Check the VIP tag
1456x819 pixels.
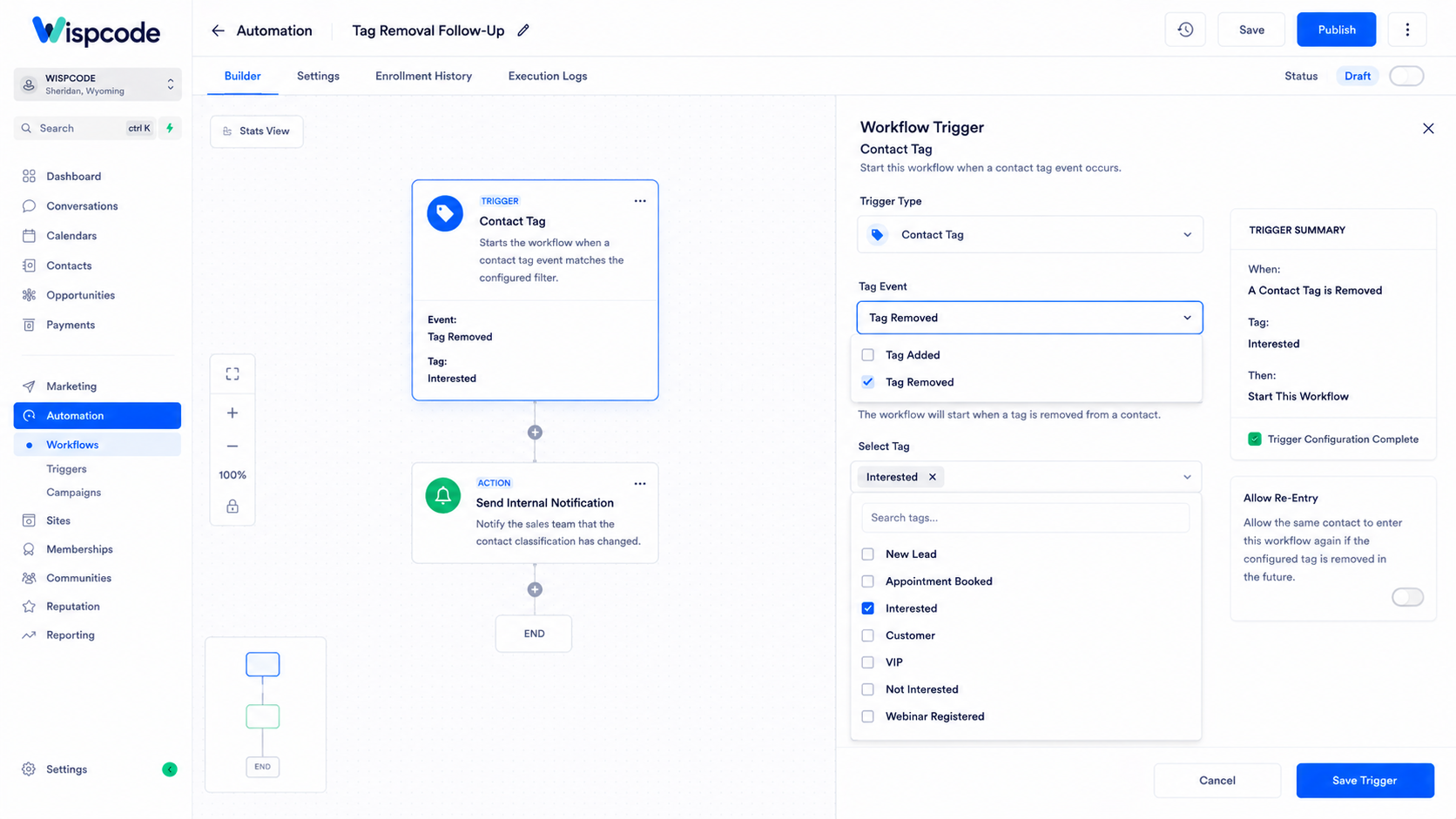(868, 662)
